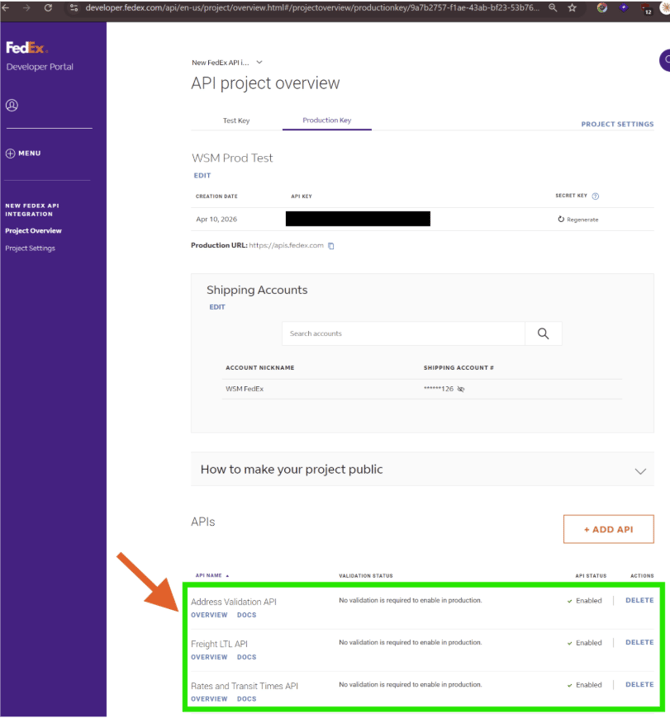Image resolution: width=670 pixels, height=718 pixels.
Task: Click the ACCOUNT NICKNAME column header
Action: (x=260, y=368)
